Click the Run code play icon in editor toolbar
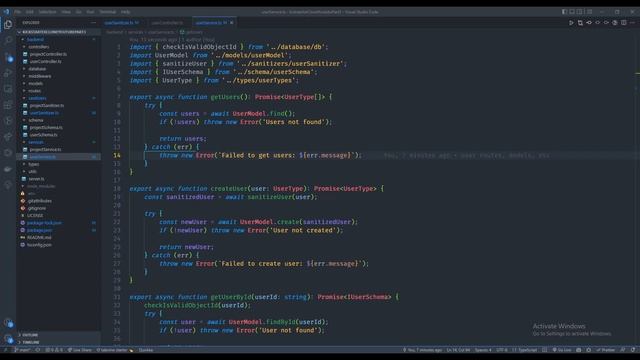The image size is (640, 360). 571,23
